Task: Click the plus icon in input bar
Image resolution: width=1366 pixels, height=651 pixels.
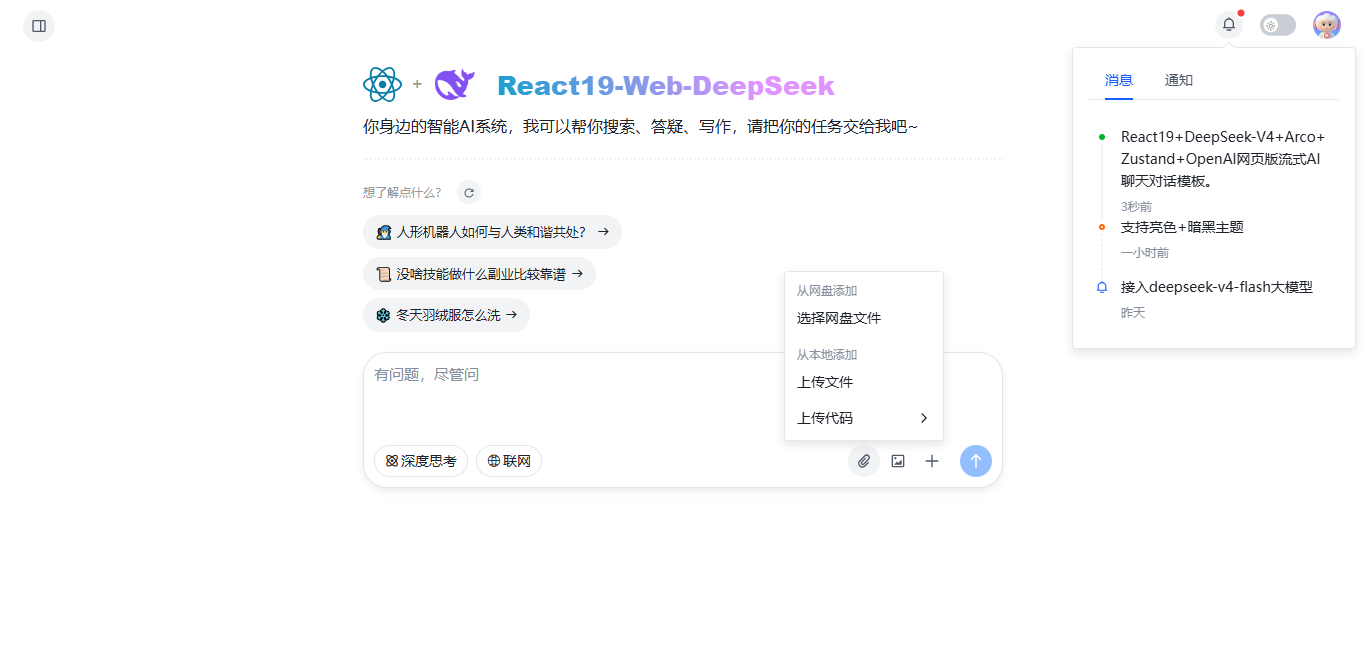Action: [x=932, y=461]
